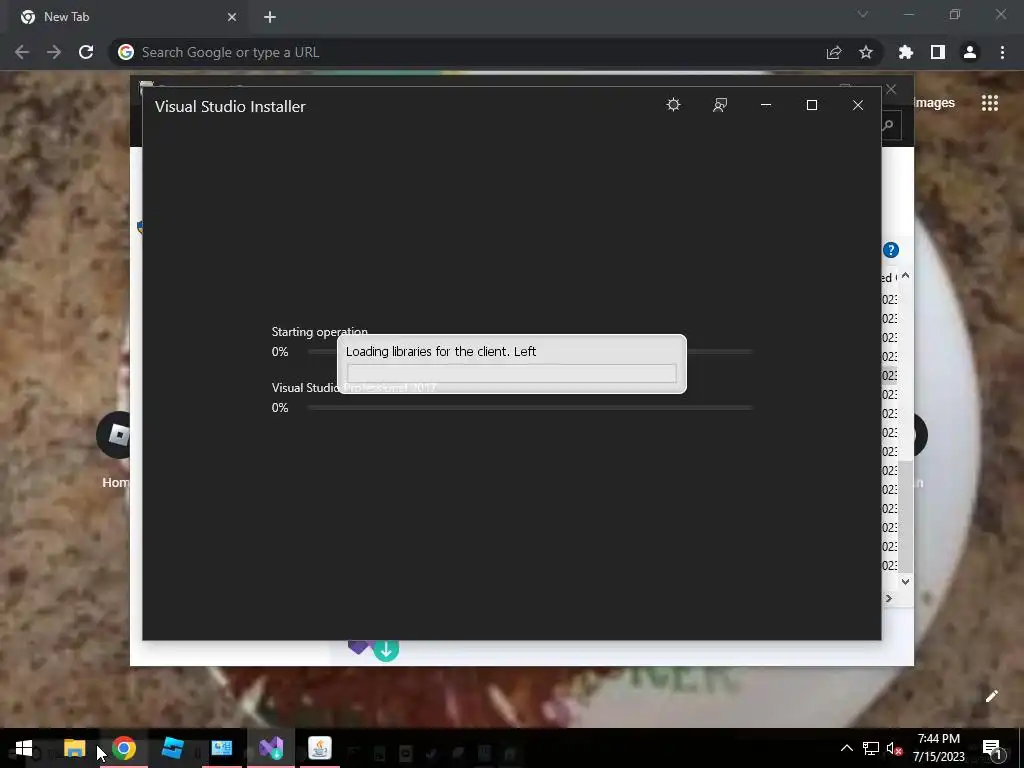1024x768 pixels.
Task: Show hidden system tray icons
Action: [846, 748]
